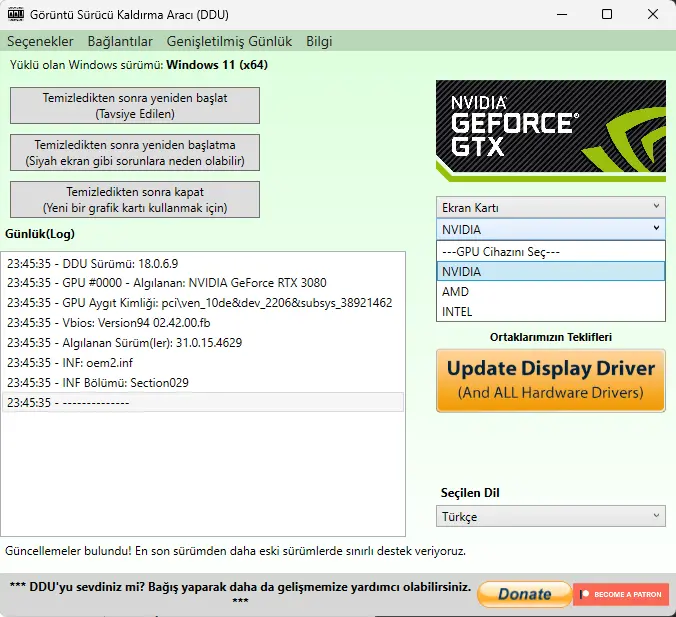Screen dimensions: 676x617
Task: Choose ---GPU Cihazını Seç--- option
Action: pos(551,252)
